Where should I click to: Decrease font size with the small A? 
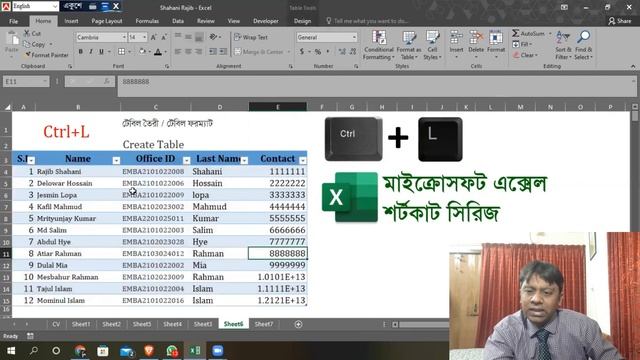164,37
